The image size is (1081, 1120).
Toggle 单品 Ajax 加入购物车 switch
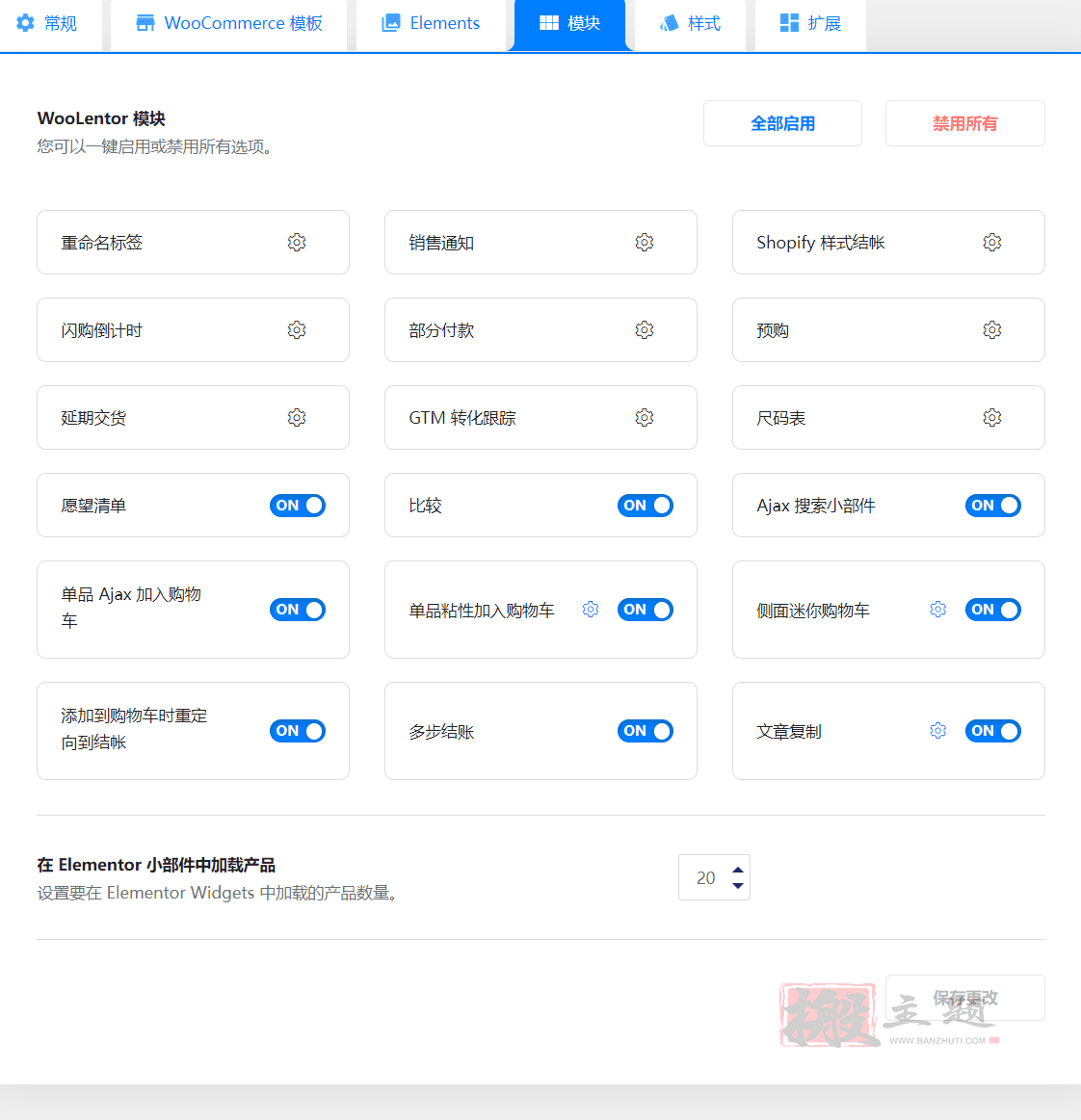click(298, 610)
